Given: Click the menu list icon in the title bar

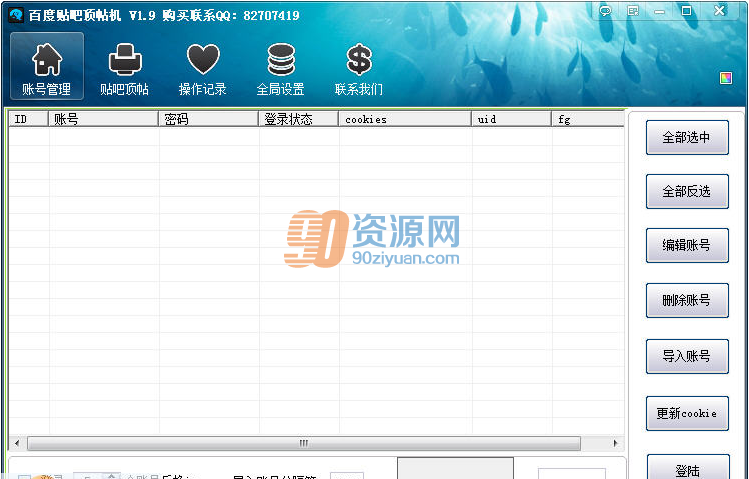Looking at the screenshot, I should [633, 11].
